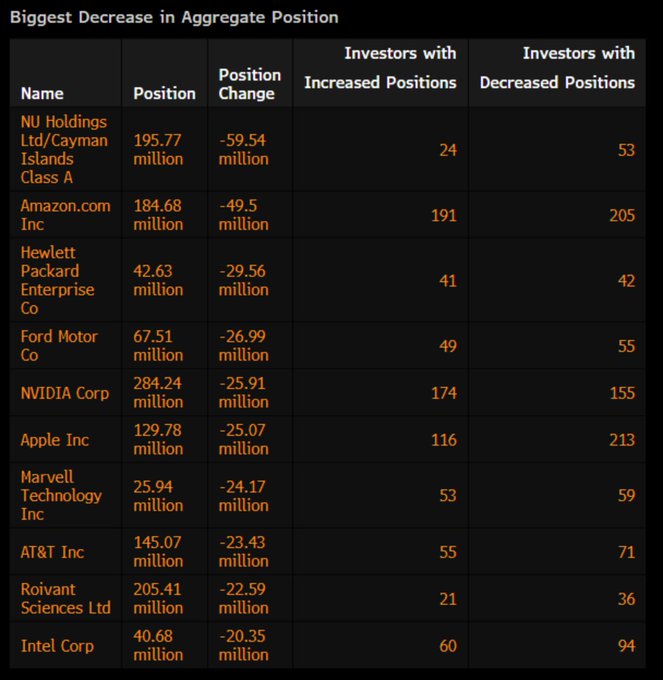Click decreased-positions value 71 for AT&T
663x680 pixels.
coord(627,552)
